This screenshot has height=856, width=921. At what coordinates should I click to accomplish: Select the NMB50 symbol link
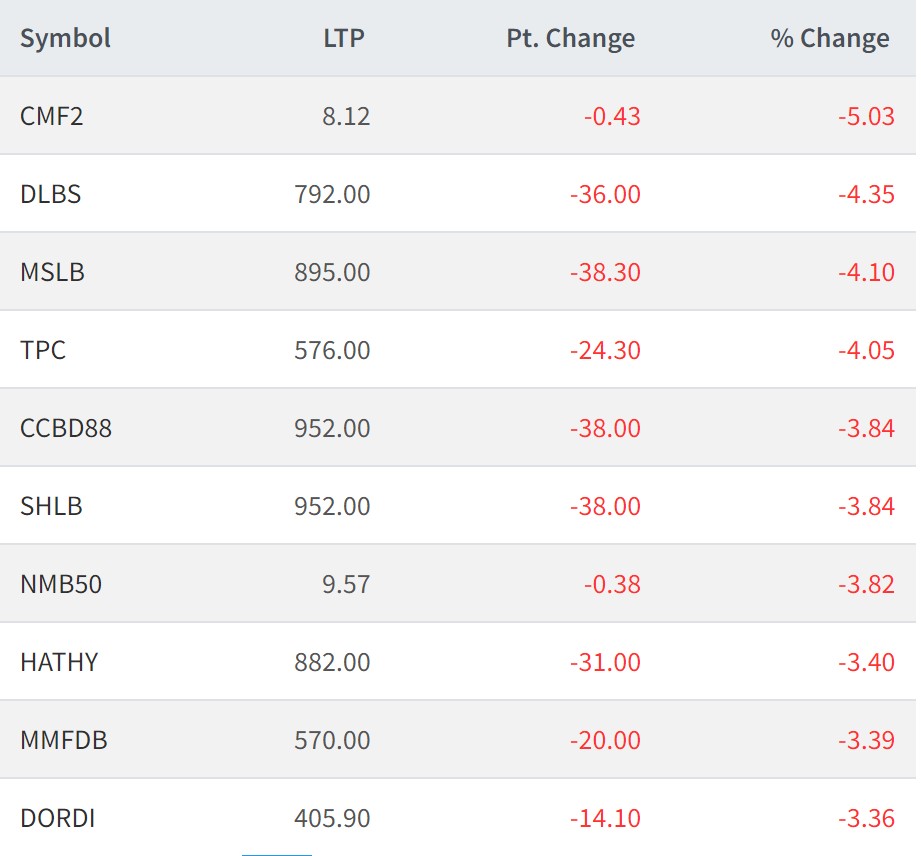(61, 584)
